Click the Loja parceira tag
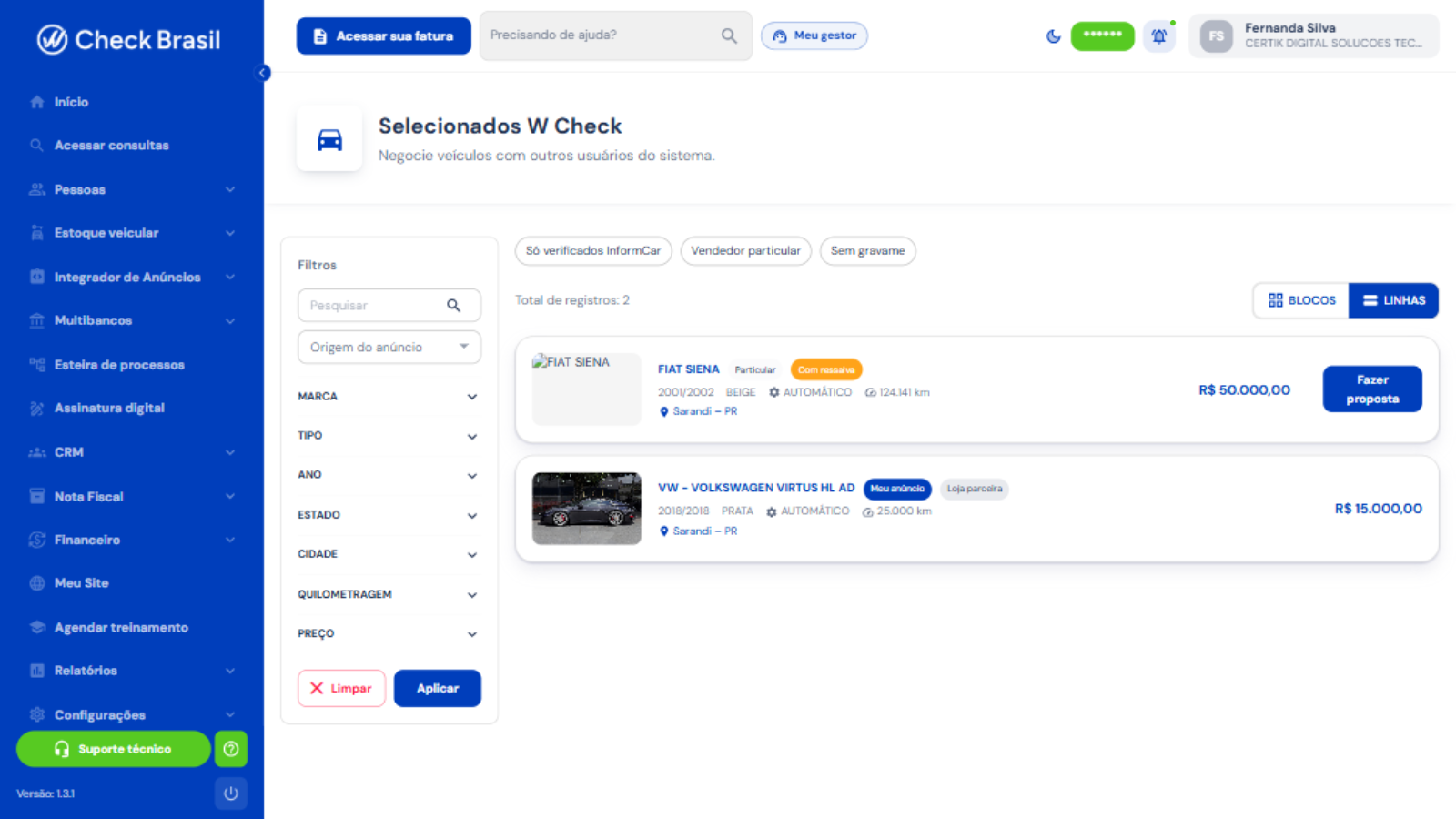 [x=974, y=489]
